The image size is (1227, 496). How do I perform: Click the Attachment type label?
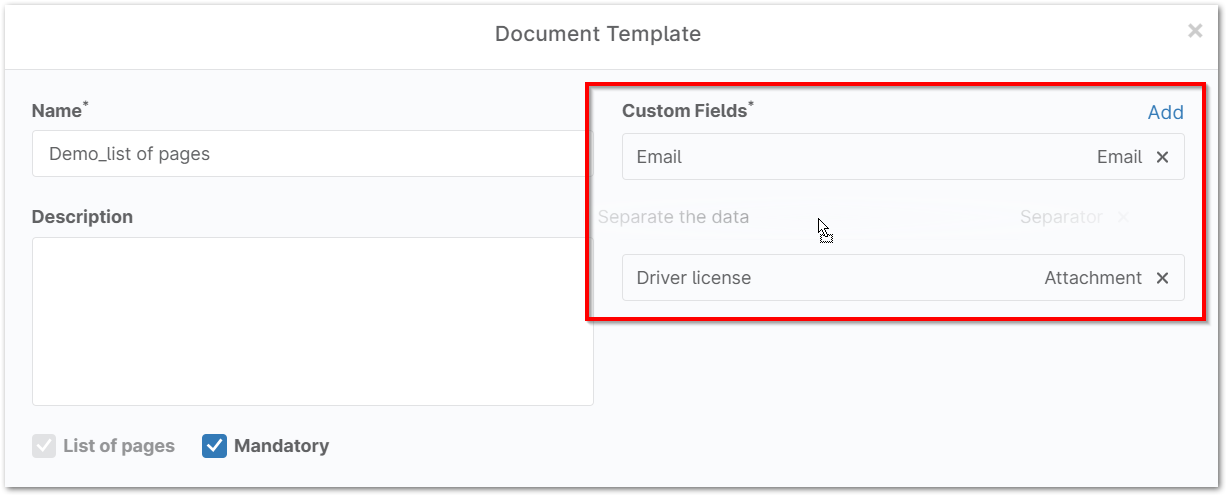pyautogui.click(x=1092, y=278)
